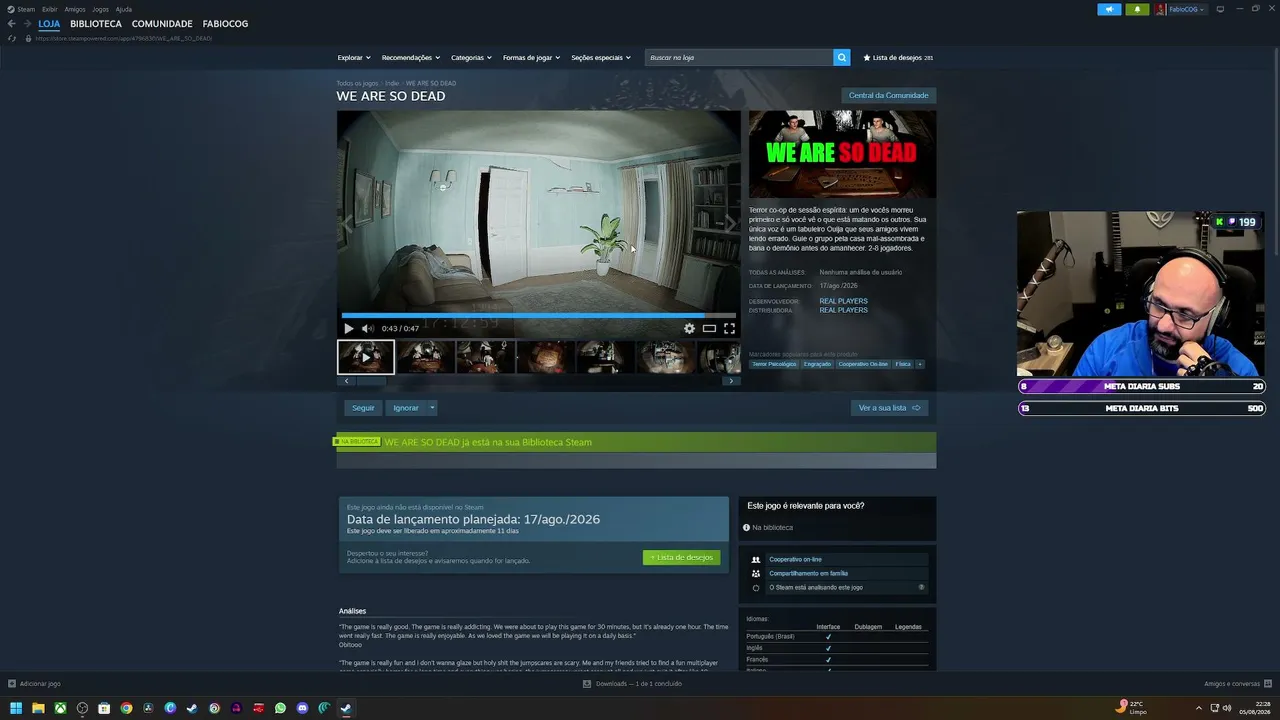Go back with the navigation arrow

pos(11,23)
